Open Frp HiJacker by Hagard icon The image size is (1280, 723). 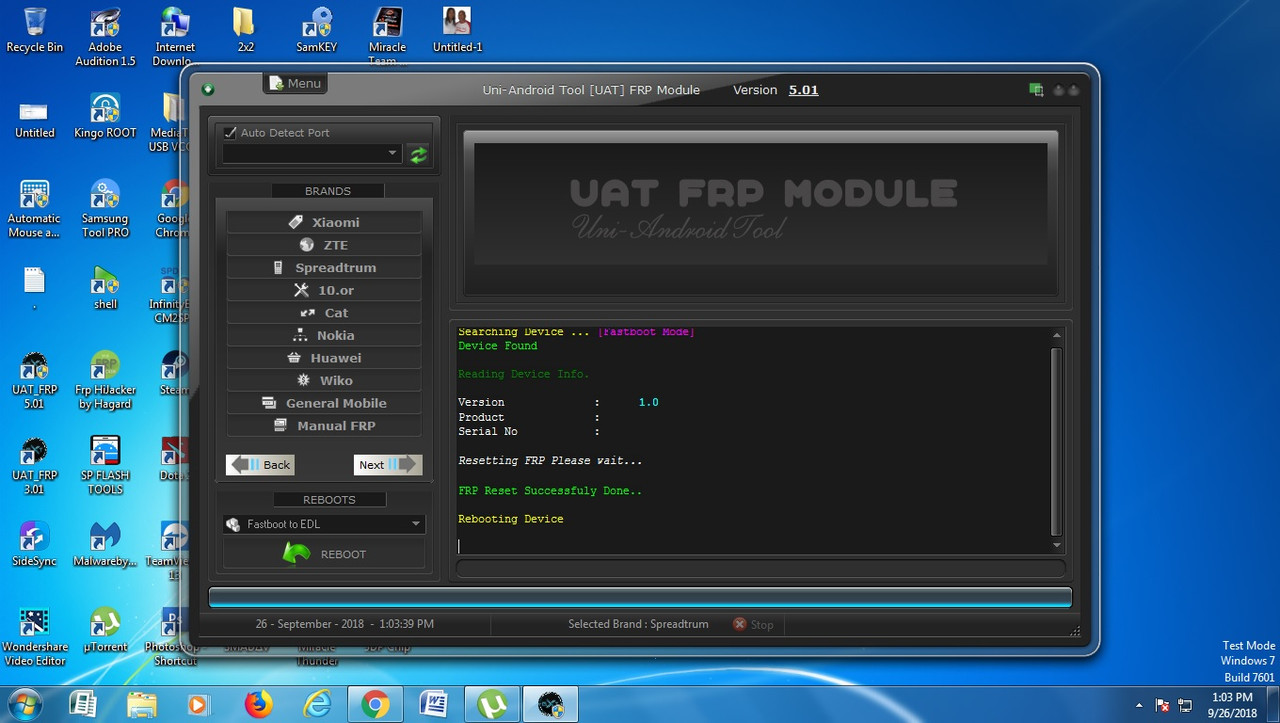pos(105,382)
